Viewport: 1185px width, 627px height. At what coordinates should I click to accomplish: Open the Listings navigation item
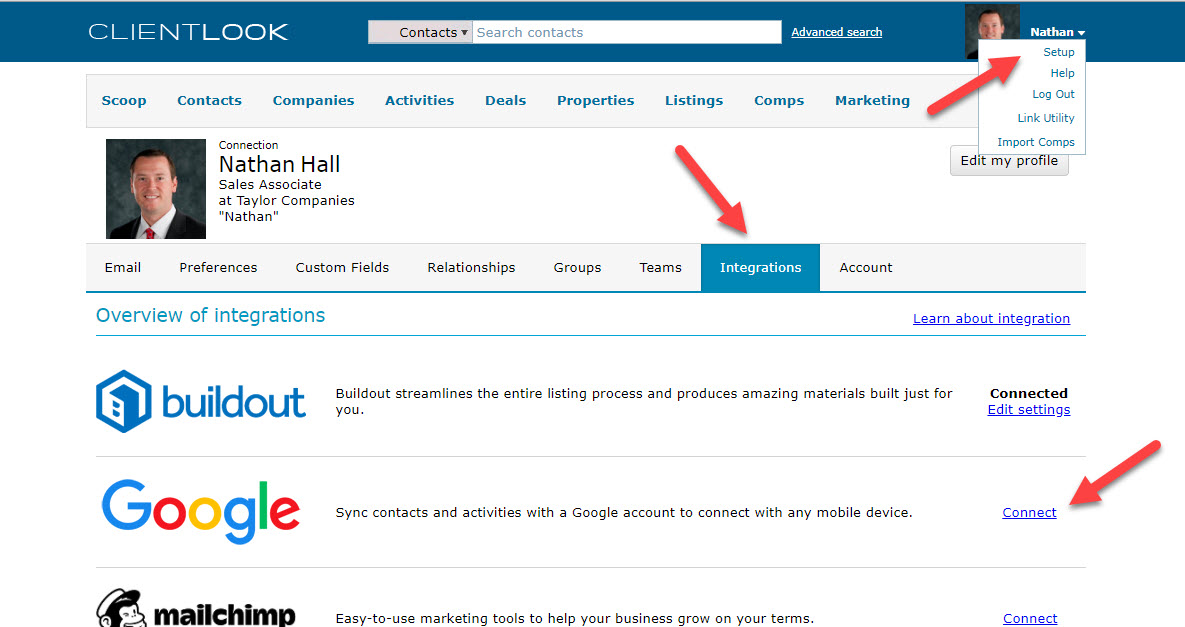(x=694, y=100)
